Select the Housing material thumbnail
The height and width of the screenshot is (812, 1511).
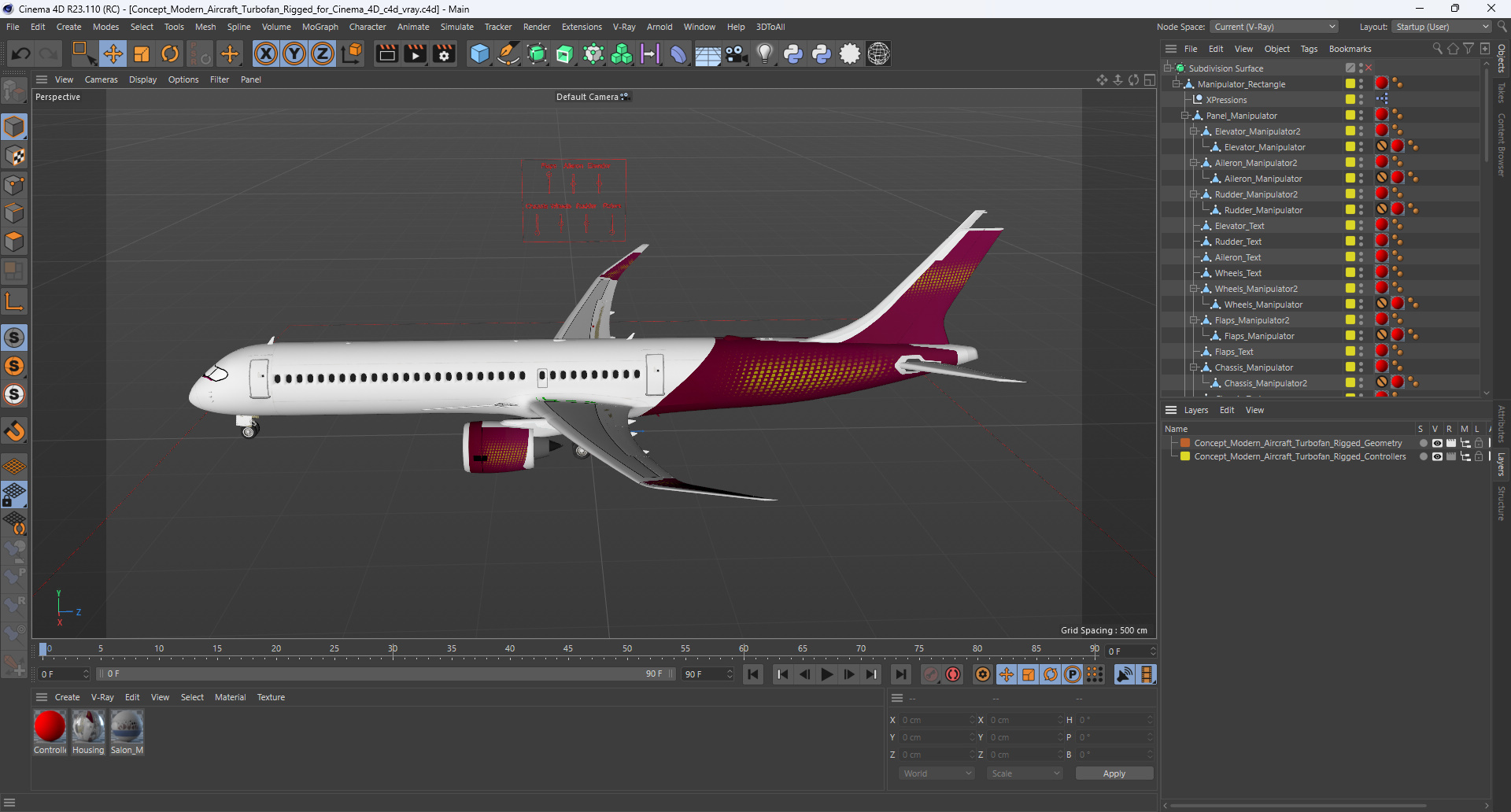88,726
